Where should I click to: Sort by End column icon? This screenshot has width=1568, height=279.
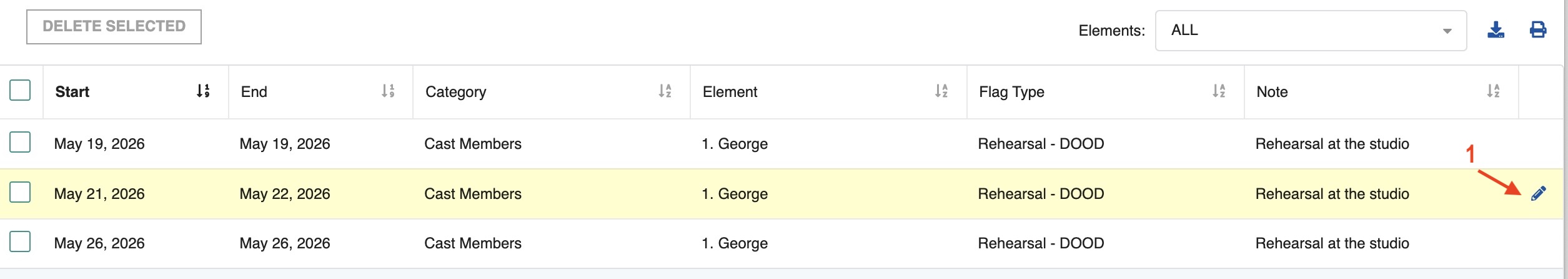[388, 91]
